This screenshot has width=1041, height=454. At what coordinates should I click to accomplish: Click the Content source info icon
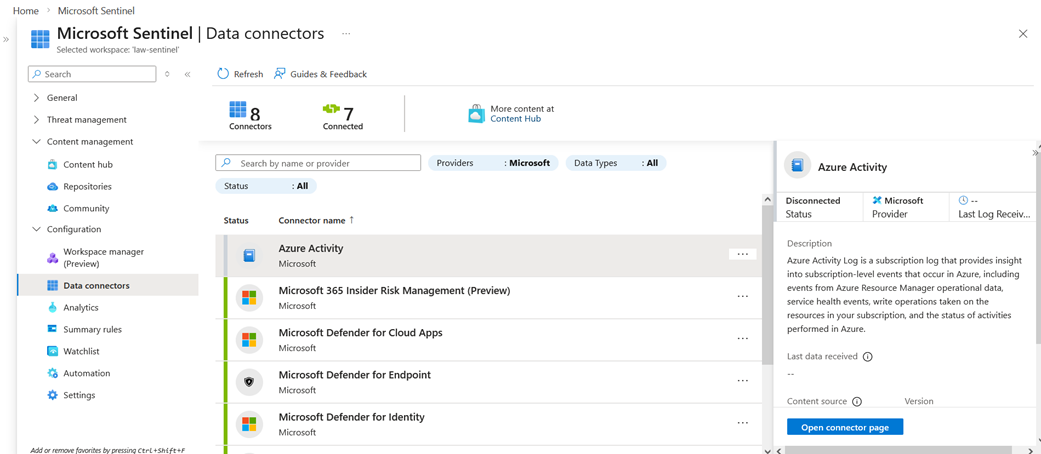tap(856, 402)
